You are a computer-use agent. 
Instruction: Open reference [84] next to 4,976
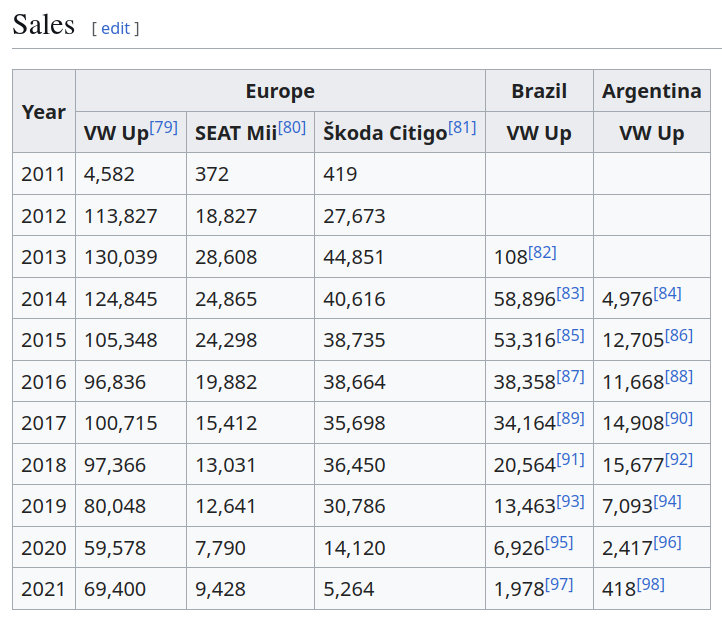[x=668, y=294]
